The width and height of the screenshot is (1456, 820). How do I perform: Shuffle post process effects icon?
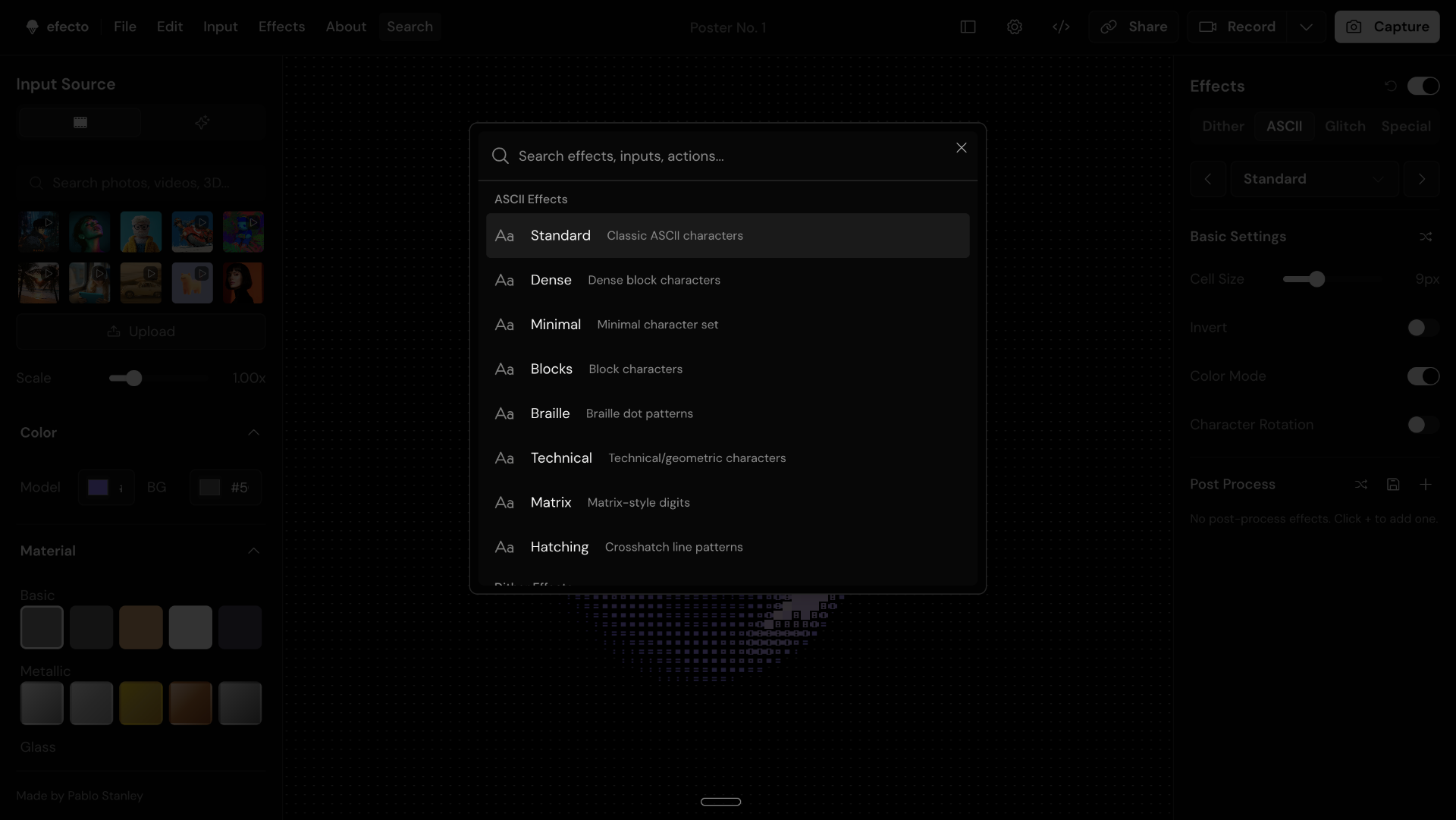(x=1361, y=484)
